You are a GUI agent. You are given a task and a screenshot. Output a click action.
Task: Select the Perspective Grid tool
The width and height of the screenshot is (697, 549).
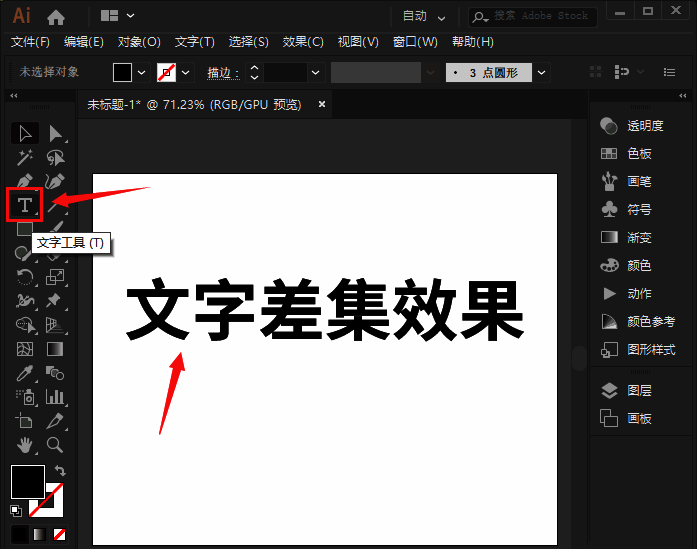click(x=55, y=325)
